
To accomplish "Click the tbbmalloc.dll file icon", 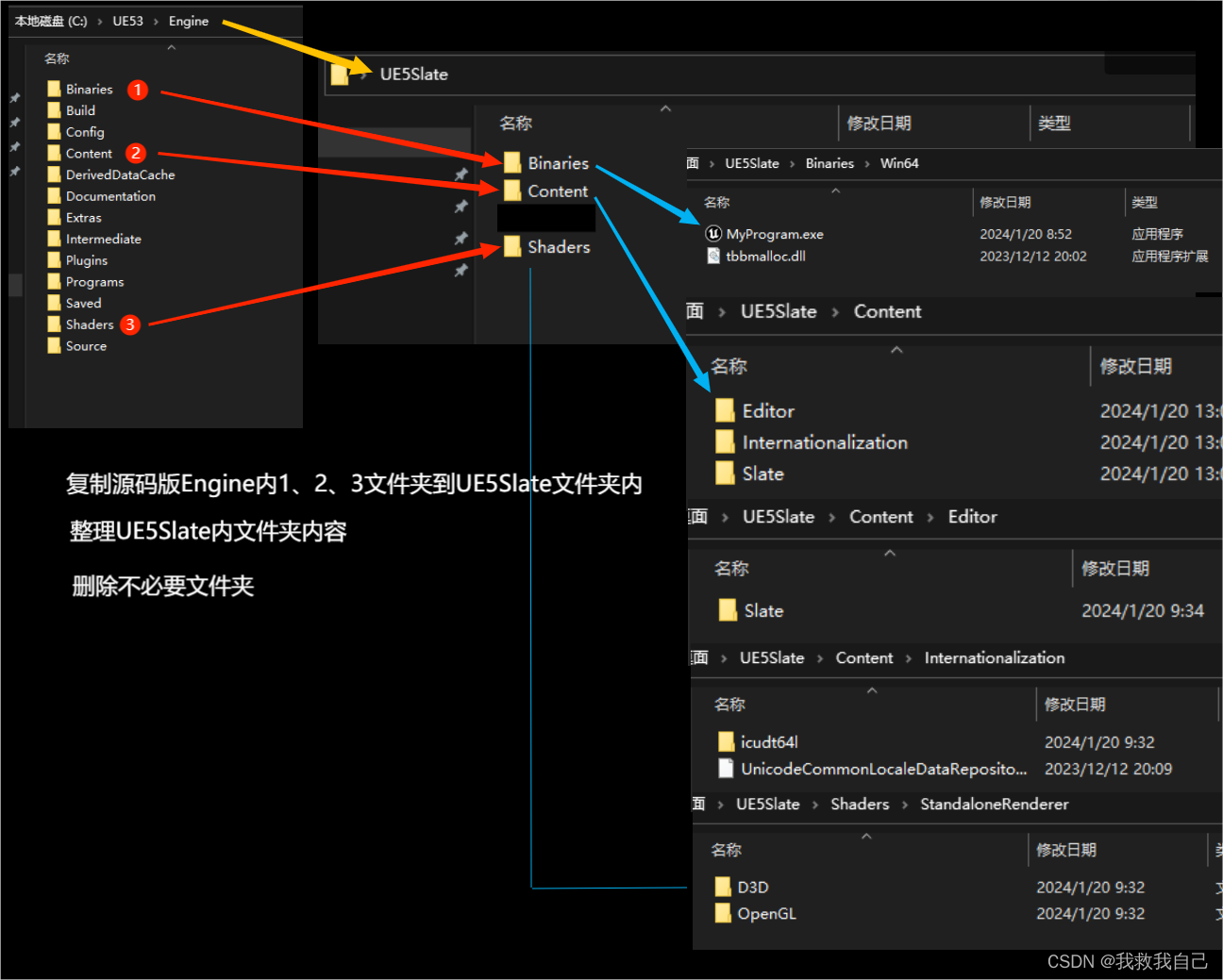I will tap(713, 256).
